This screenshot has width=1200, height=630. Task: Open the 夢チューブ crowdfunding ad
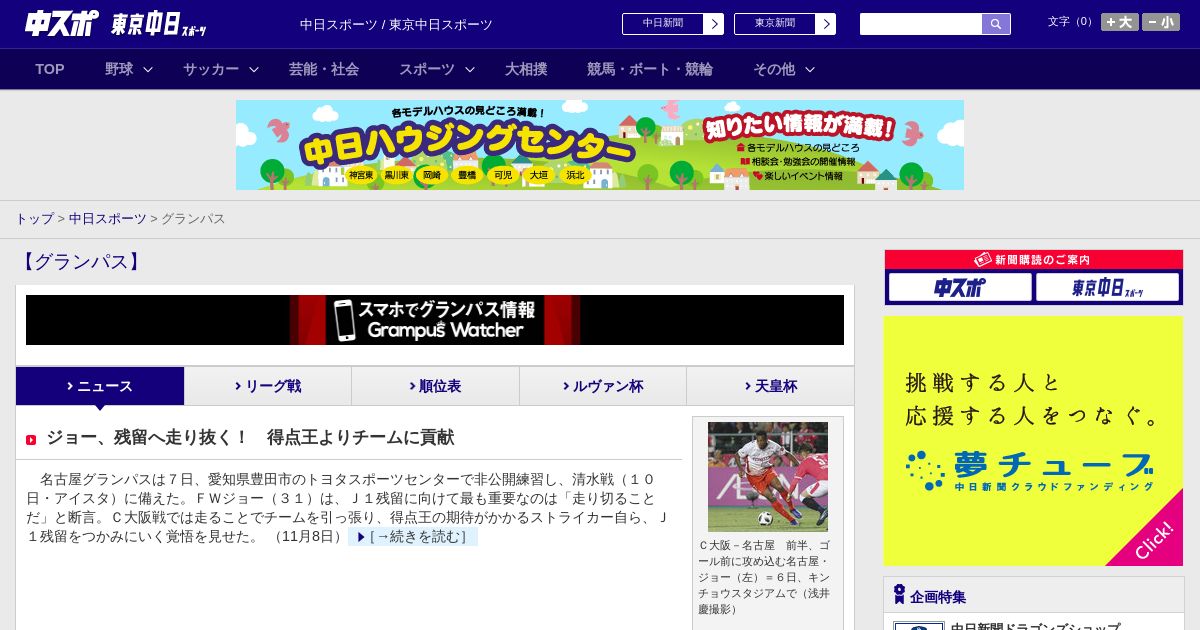click(1034, 441)
